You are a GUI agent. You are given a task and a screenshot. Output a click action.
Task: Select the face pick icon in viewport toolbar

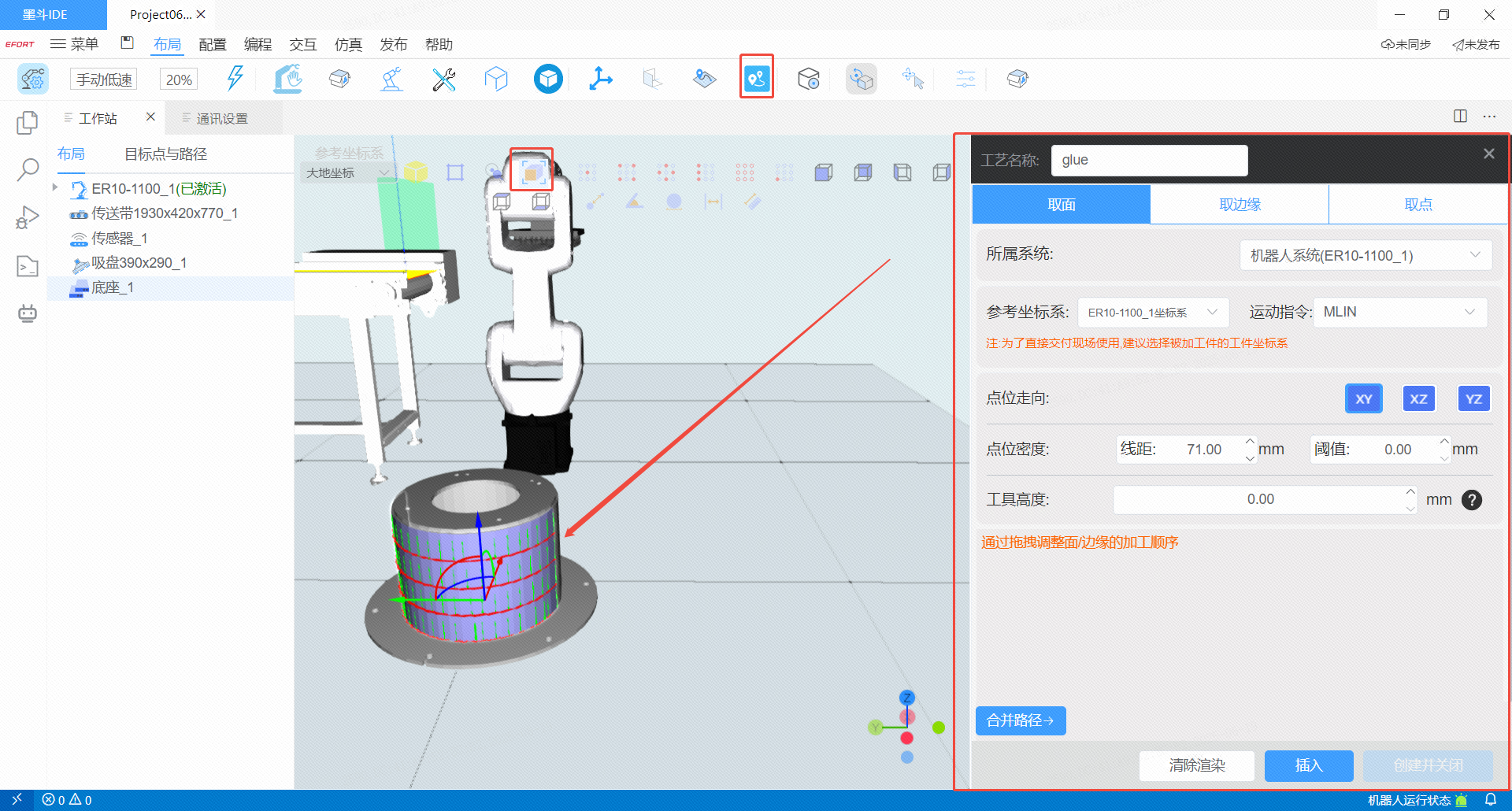[532, 170]
